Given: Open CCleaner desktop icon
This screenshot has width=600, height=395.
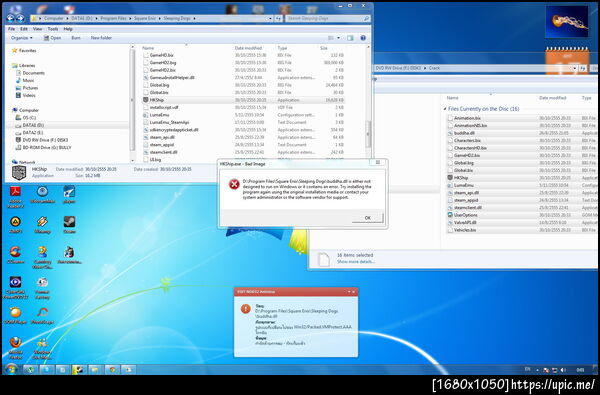Looking at the screenshot, I should click(x=15, y=255).
